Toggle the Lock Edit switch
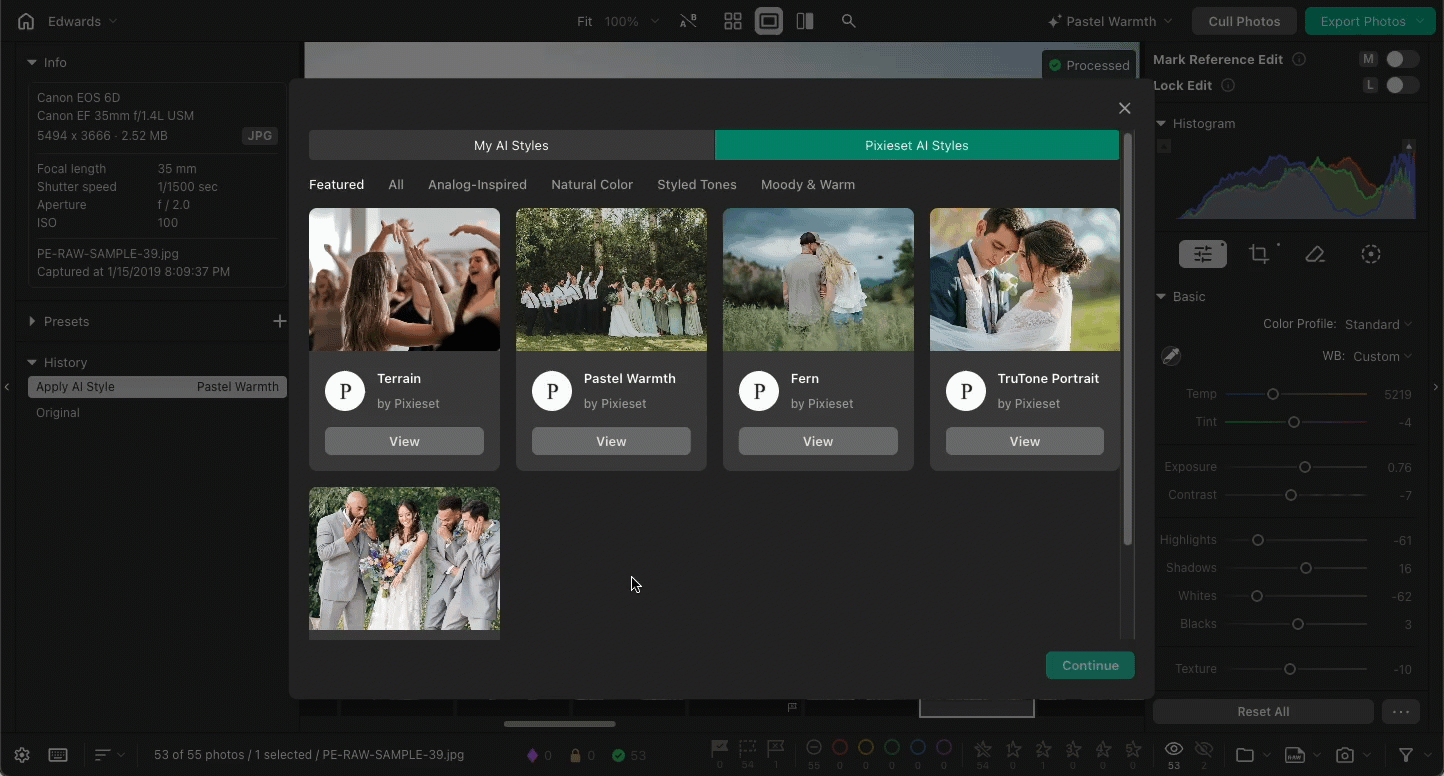 1402,85
